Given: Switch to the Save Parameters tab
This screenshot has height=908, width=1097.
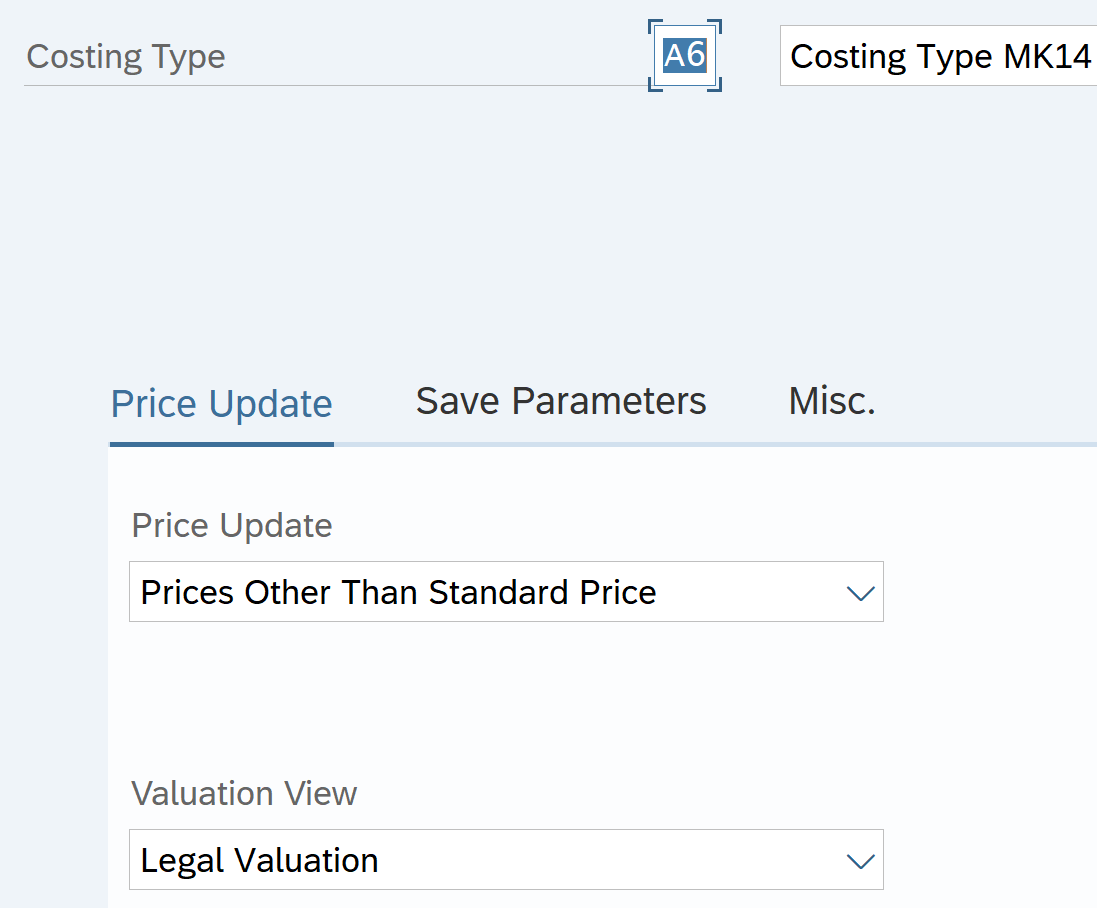Looking at the screenshot, I should (x=561, y=401).
